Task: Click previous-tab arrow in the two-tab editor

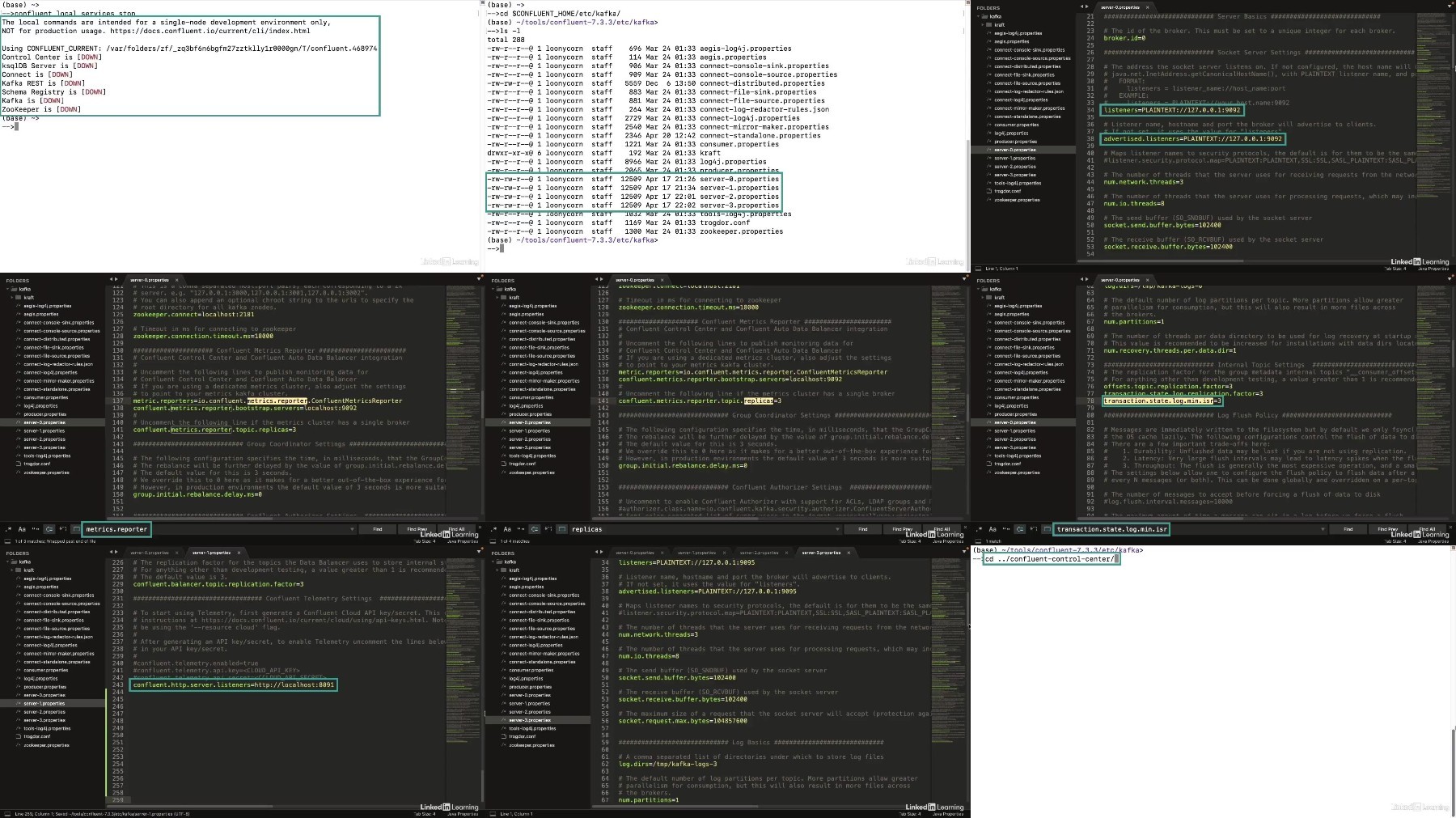Action: coord(112,553)
